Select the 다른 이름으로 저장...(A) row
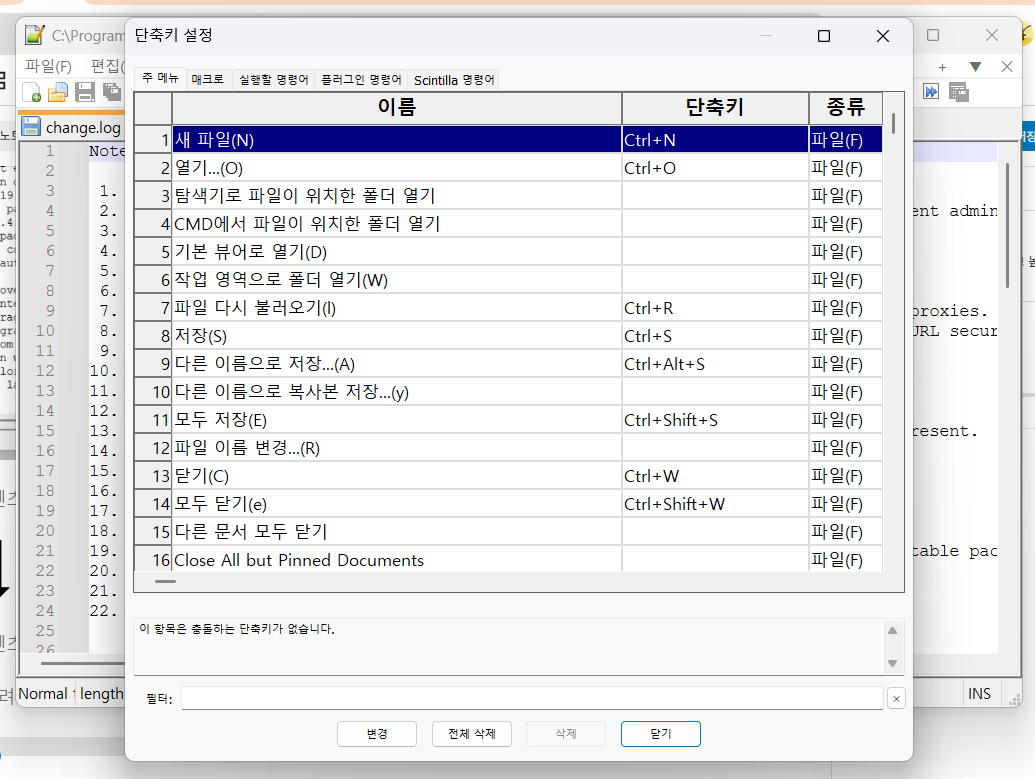1035x779 pixels. click(508, 364)
